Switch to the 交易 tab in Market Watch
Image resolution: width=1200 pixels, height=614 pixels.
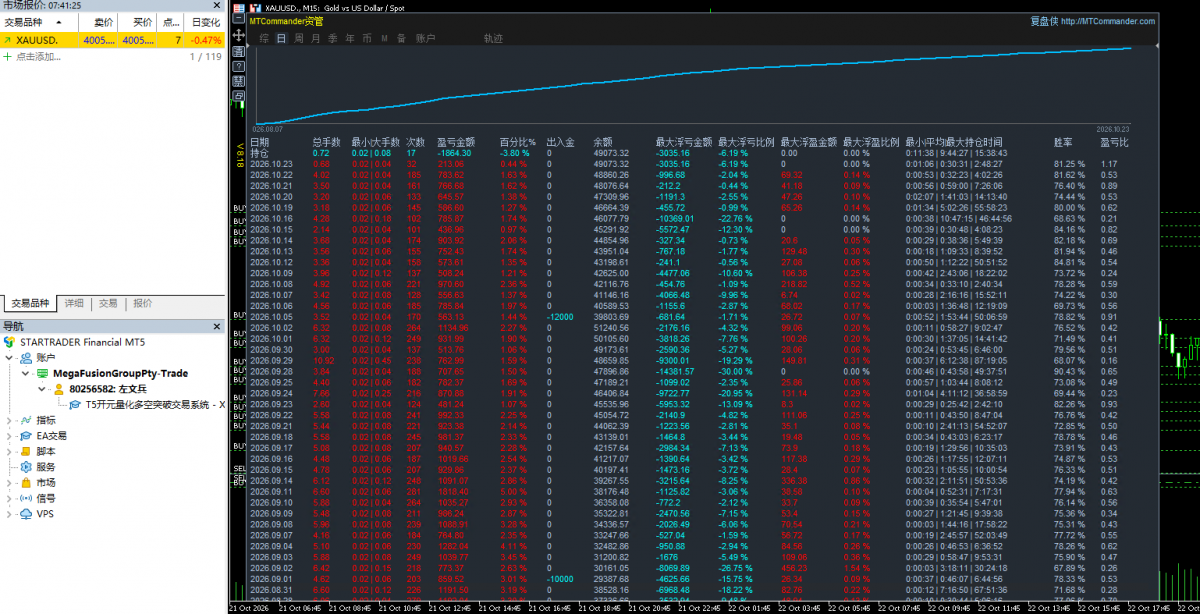click(108, 303)
